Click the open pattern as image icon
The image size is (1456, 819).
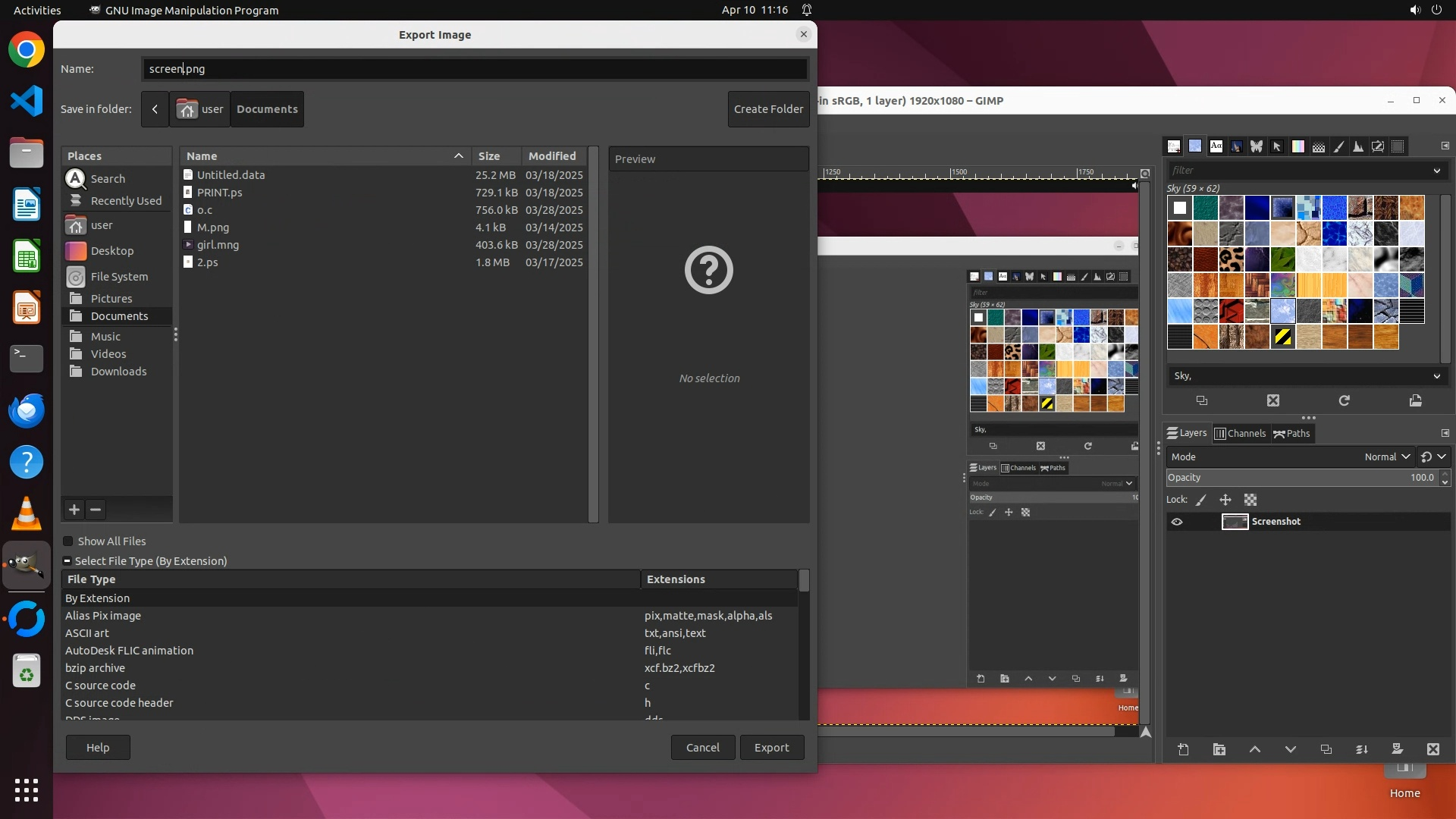(1415, 400)
